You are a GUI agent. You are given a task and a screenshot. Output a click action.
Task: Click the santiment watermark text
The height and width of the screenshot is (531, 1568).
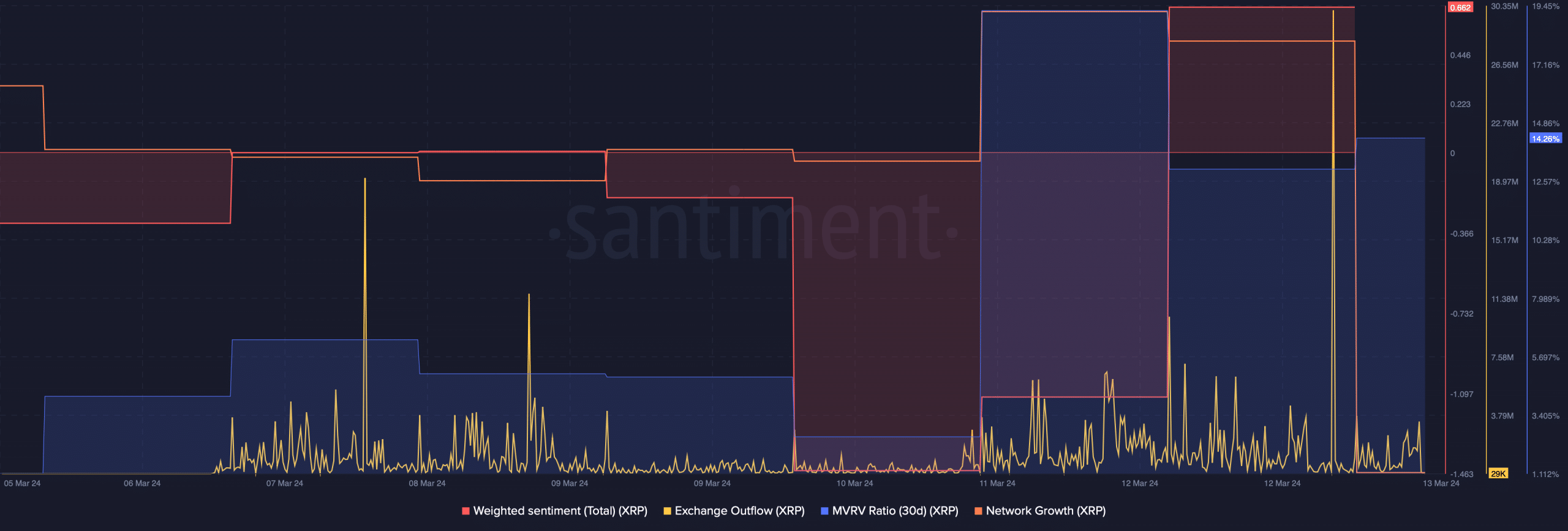click(x=753, y=230)
